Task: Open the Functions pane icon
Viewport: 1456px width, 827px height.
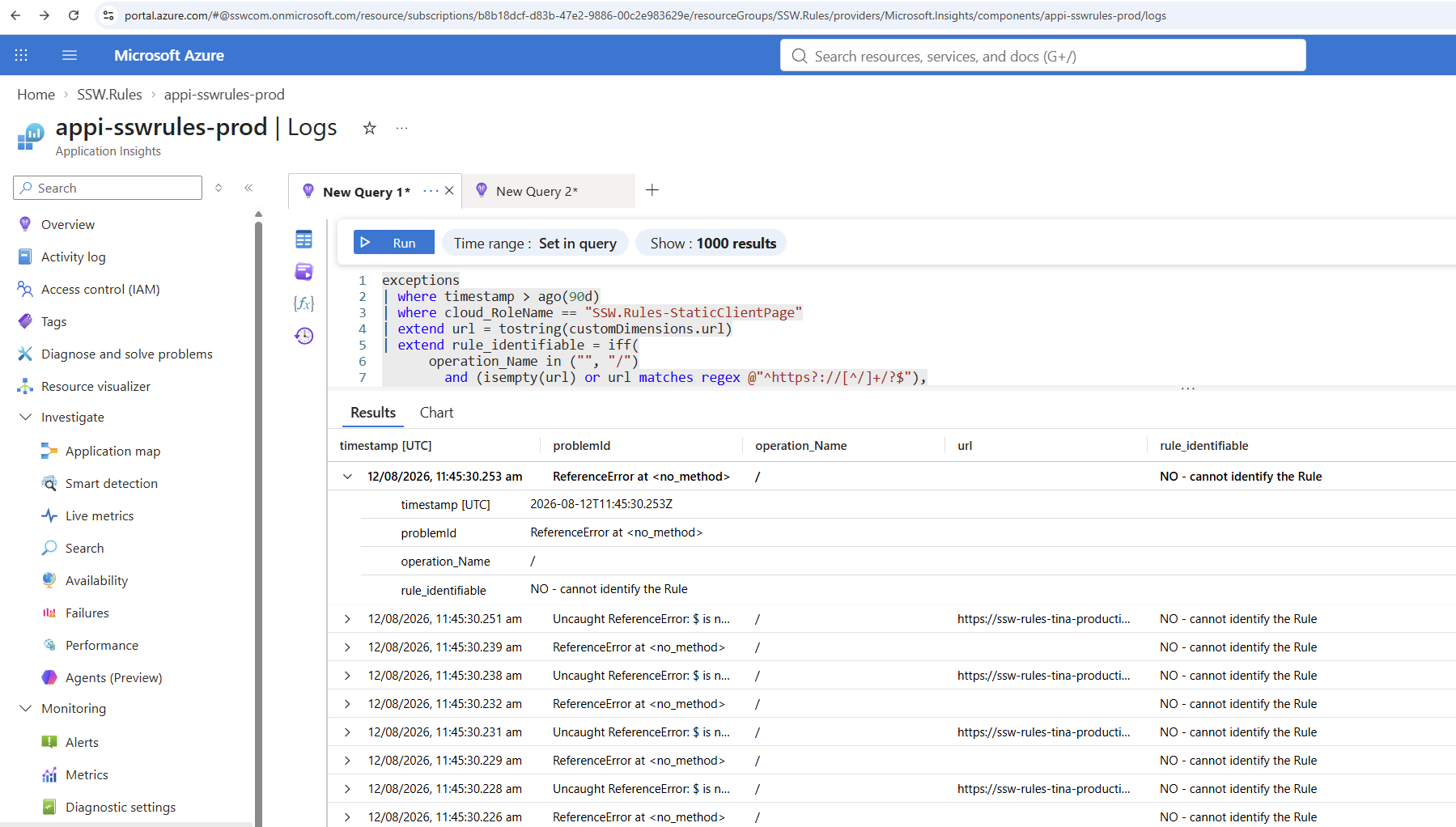Action: click(x=304, y=303)
